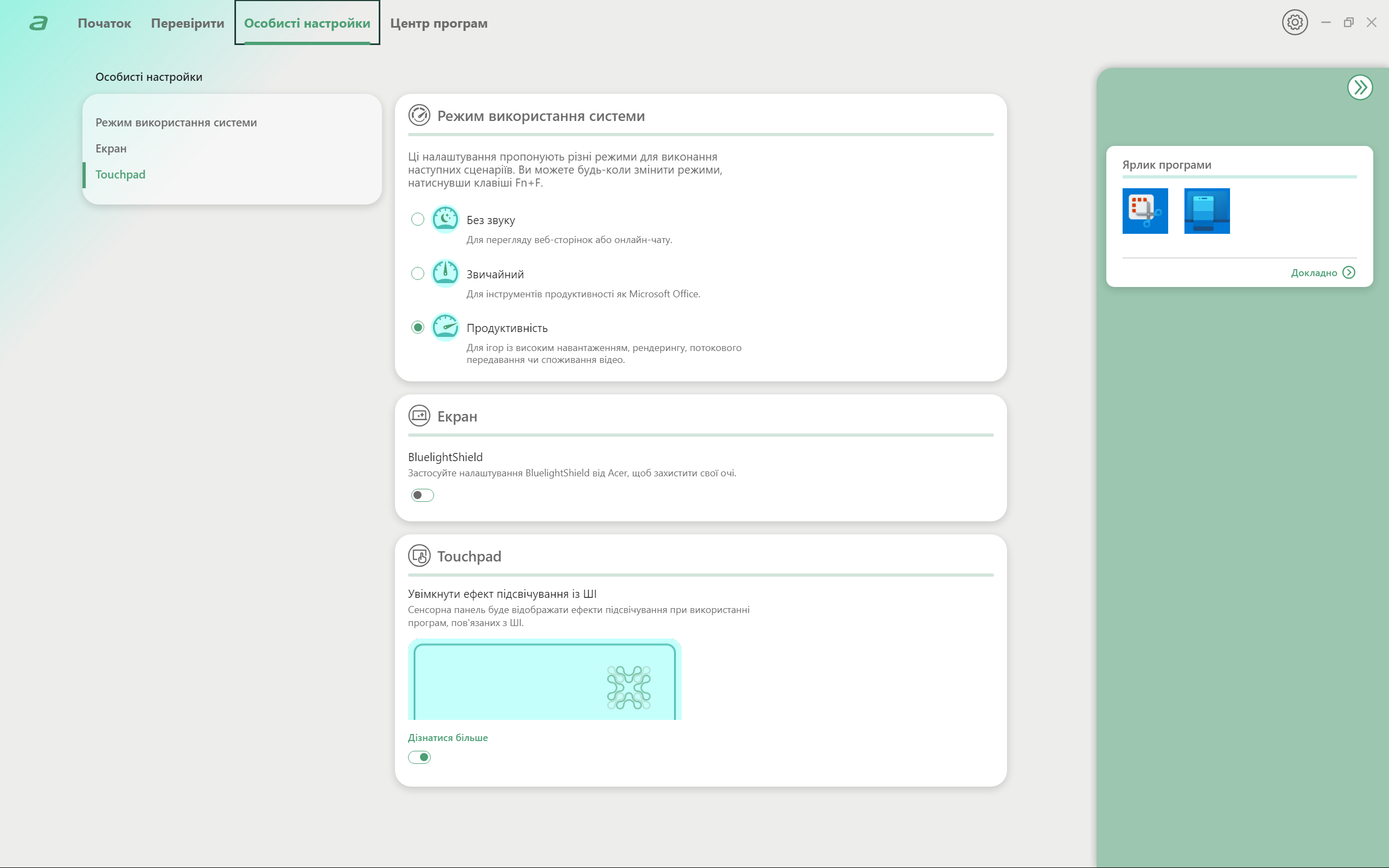Select the Звичайний radio button
Screen dimensions: 1389x868
(418, 273)
